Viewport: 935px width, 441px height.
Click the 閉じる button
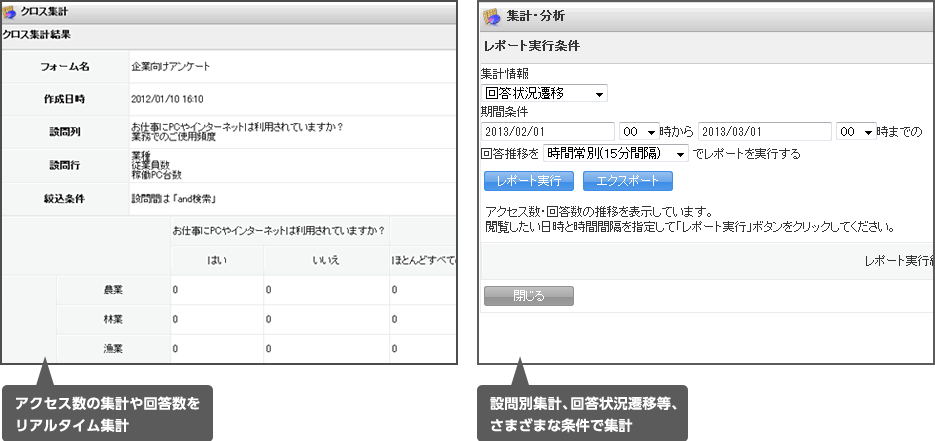pos(529,296)
